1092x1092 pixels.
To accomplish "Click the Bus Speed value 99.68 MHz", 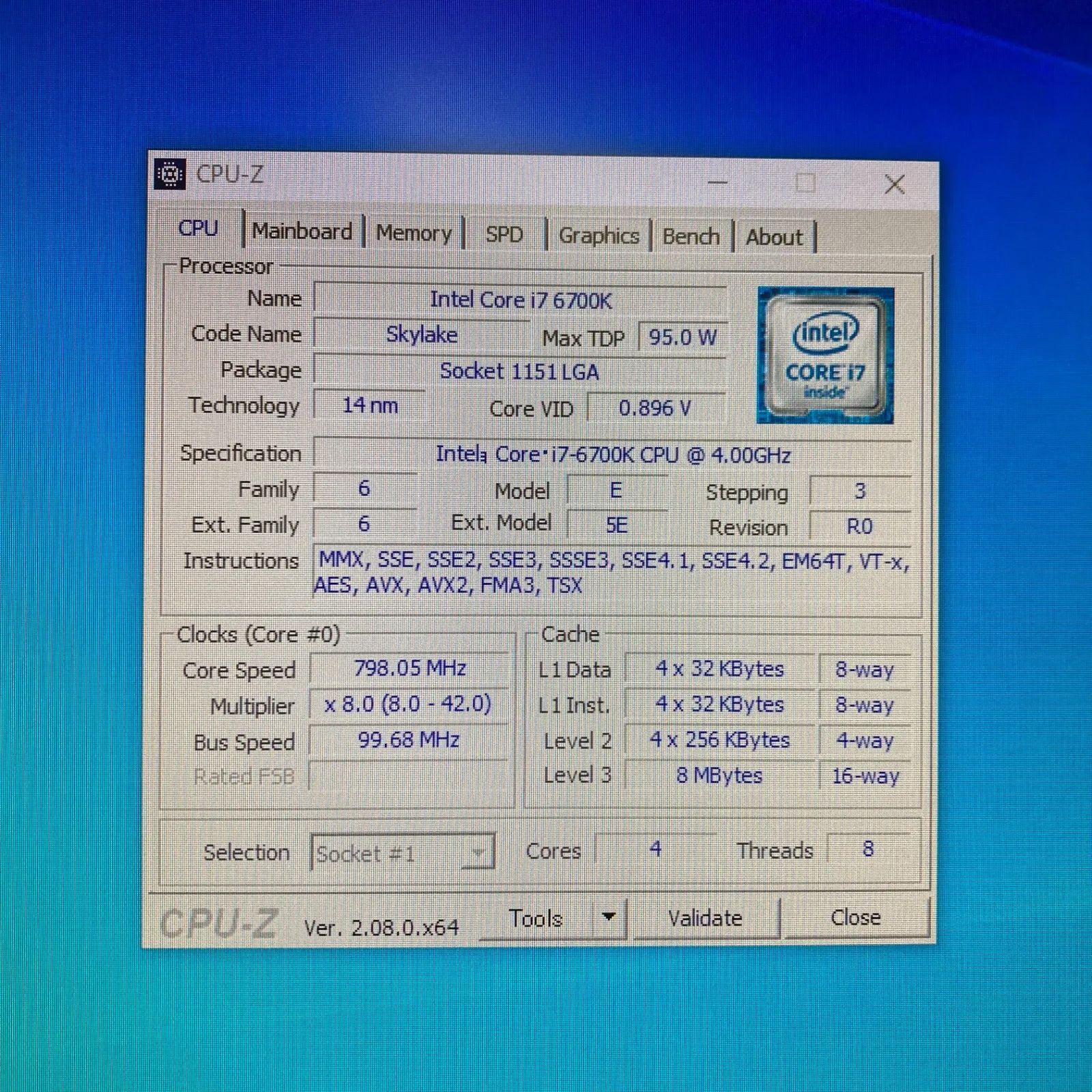I will (409, 740).
